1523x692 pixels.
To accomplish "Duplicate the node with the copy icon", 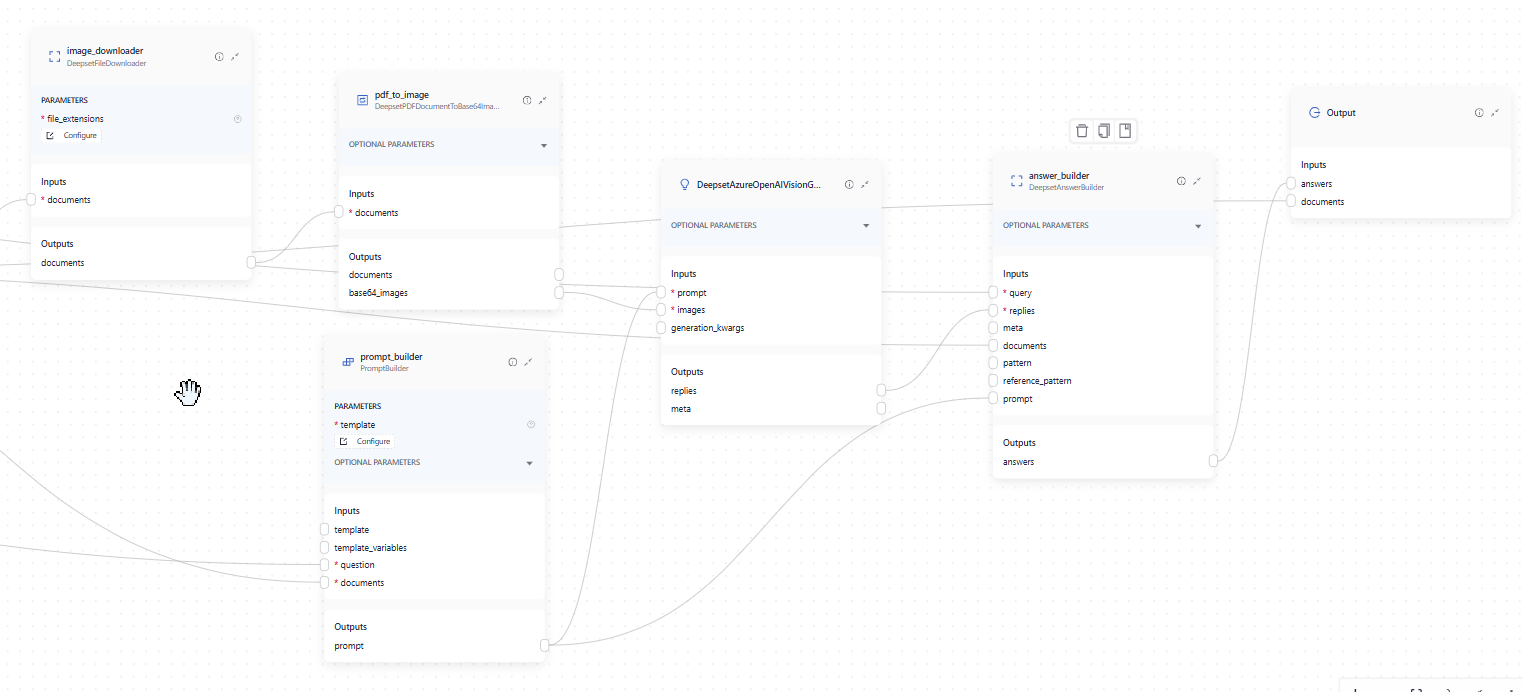I will click(1104, 130).
